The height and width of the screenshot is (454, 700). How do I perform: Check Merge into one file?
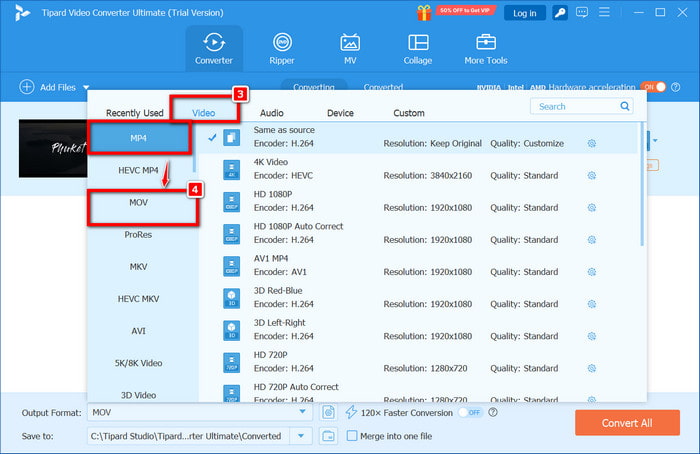(352, 436)
